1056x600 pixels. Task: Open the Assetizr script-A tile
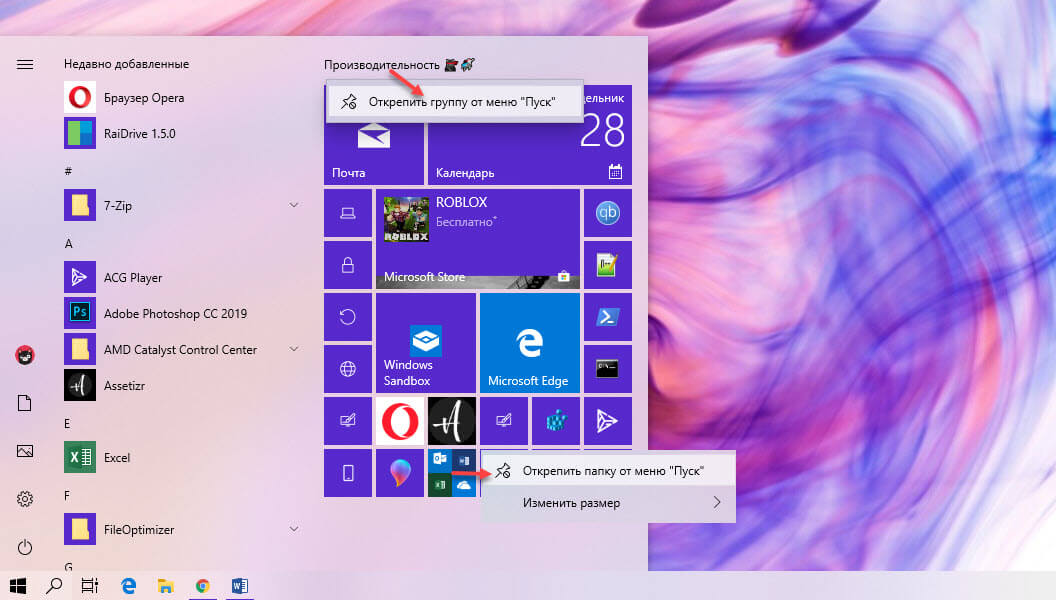click(451, 421)
